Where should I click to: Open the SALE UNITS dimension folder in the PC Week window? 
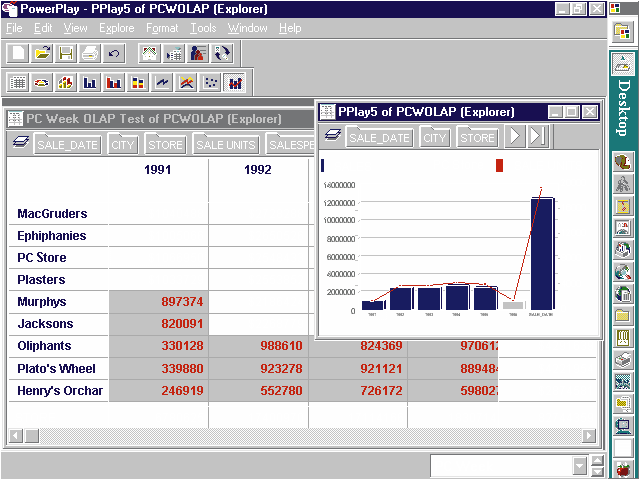(x=226, y=144)
